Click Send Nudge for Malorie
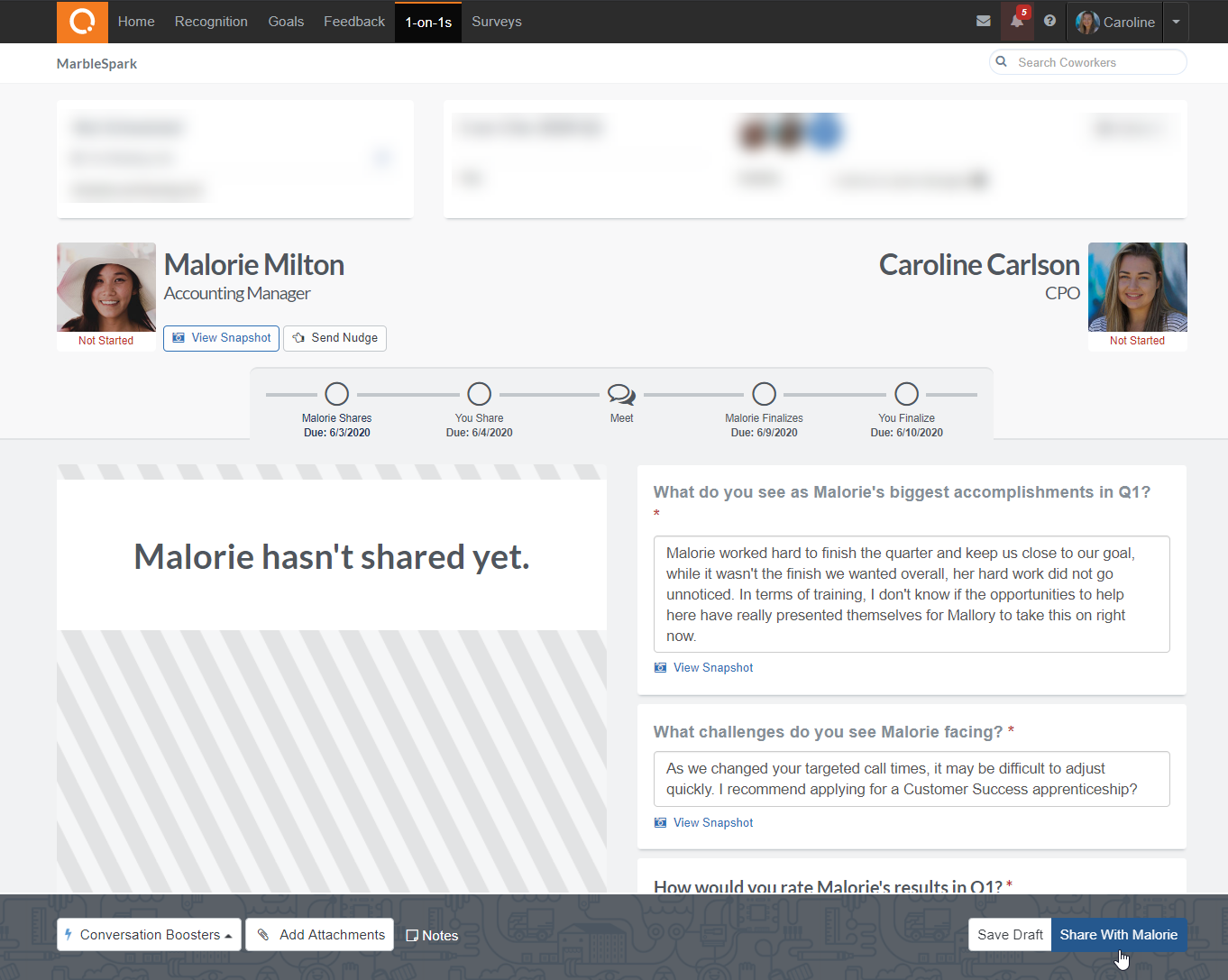 [x=334, y=338]
